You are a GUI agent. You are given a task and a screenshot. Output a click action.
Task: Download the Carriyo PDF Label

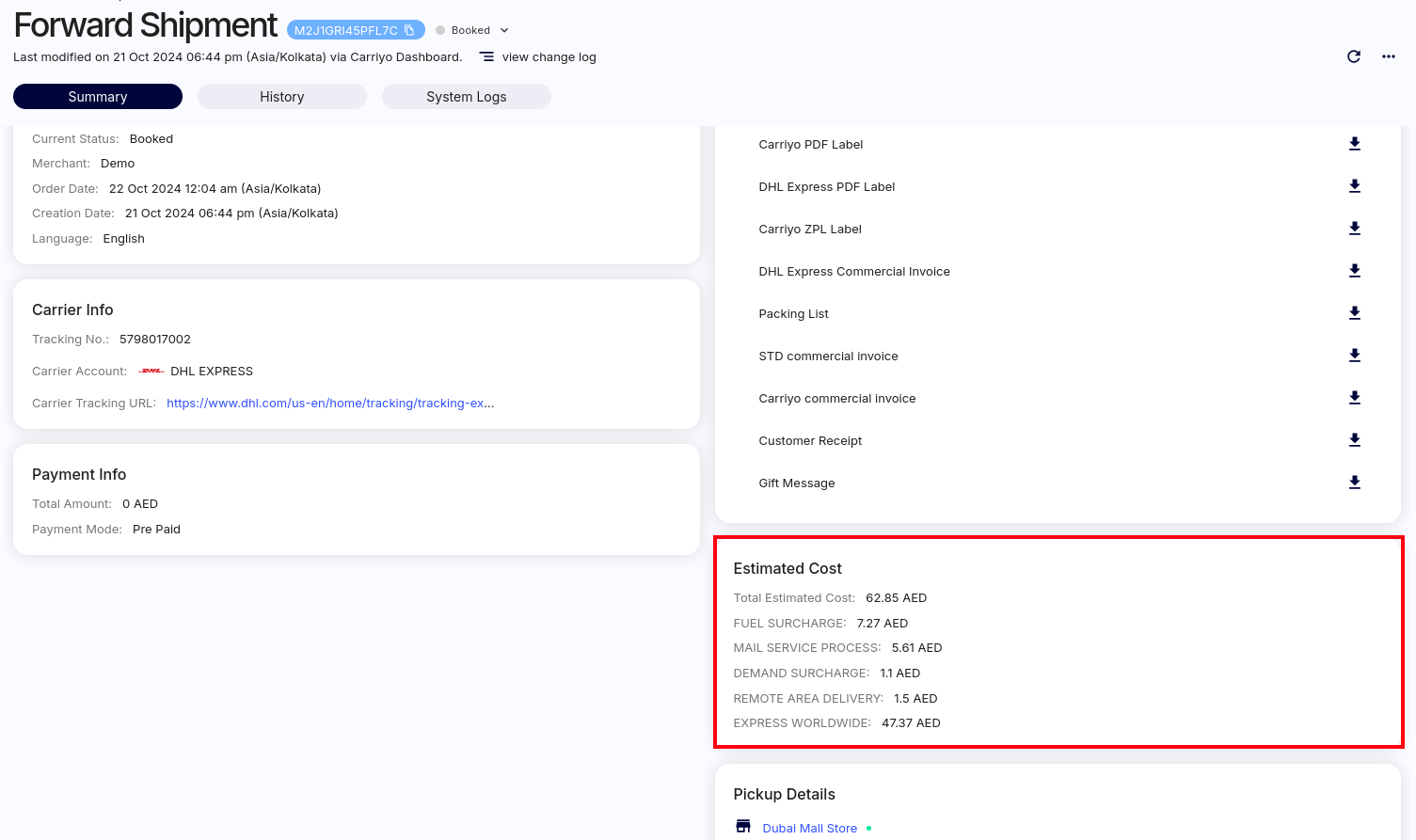click(1354, 144)
